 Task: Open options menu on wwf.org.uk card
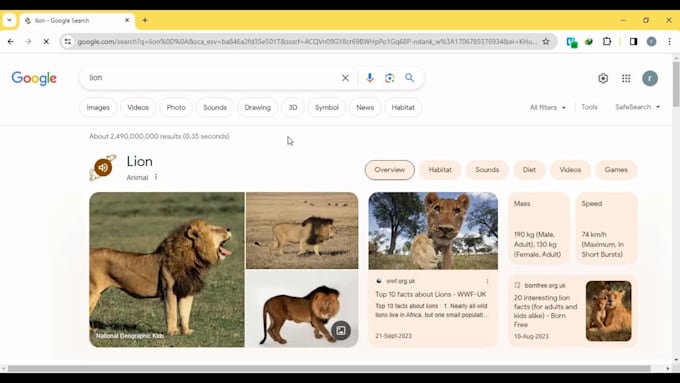487,281
